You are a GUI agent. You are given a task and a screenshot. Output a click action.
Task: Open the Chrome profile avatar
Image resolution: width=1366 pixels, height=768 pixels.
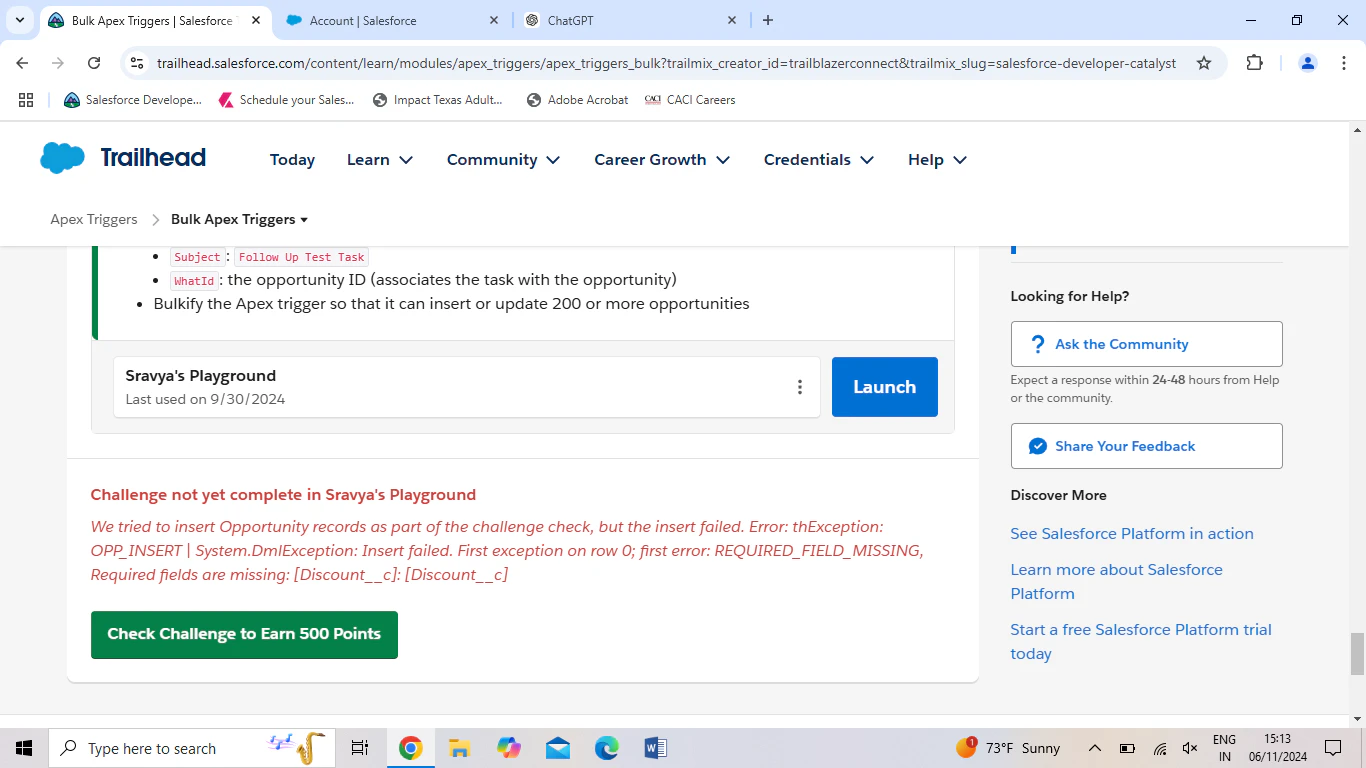(1308, 63)
